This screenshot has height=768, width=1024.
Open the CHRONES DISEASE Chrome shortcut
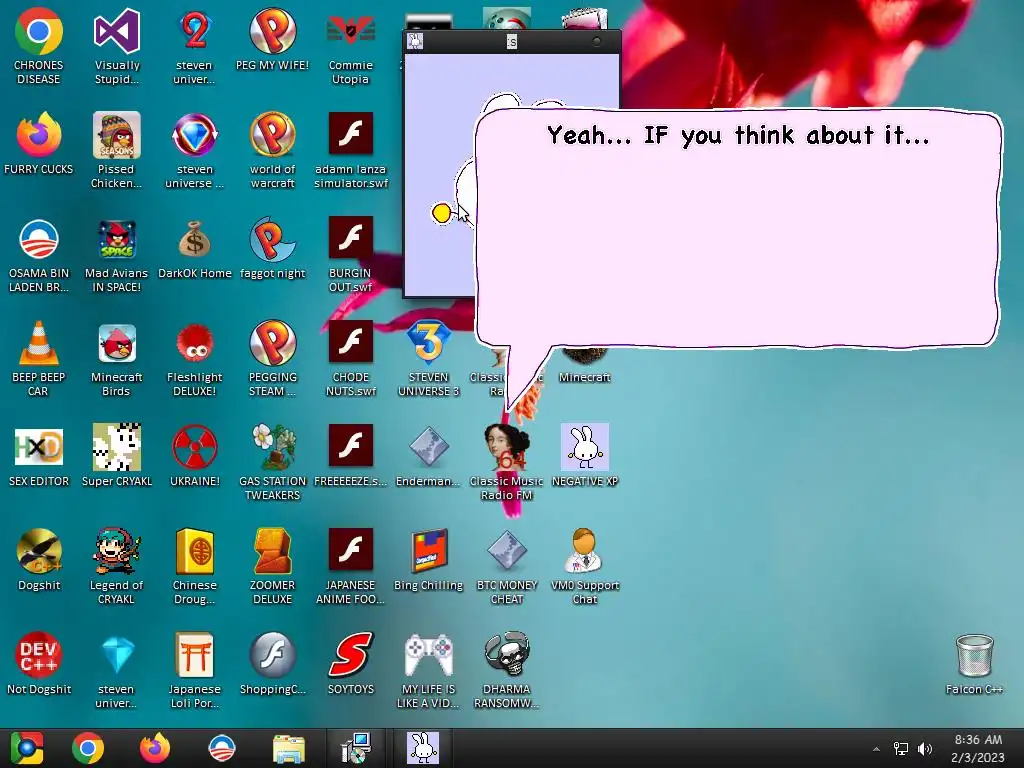39,46
